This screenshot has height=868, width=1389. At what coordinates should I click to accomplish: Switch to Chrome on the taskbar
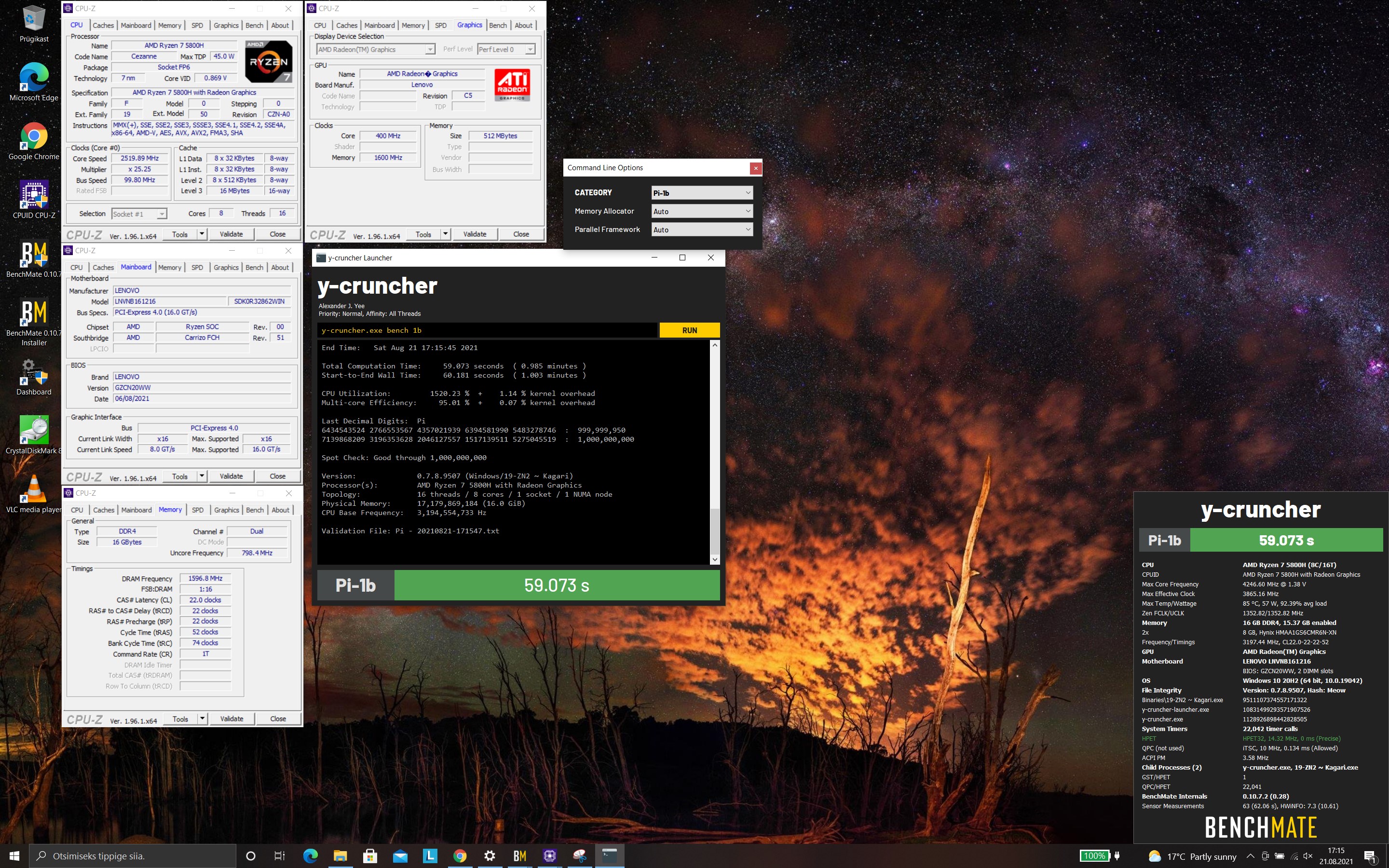click(460, 856)
